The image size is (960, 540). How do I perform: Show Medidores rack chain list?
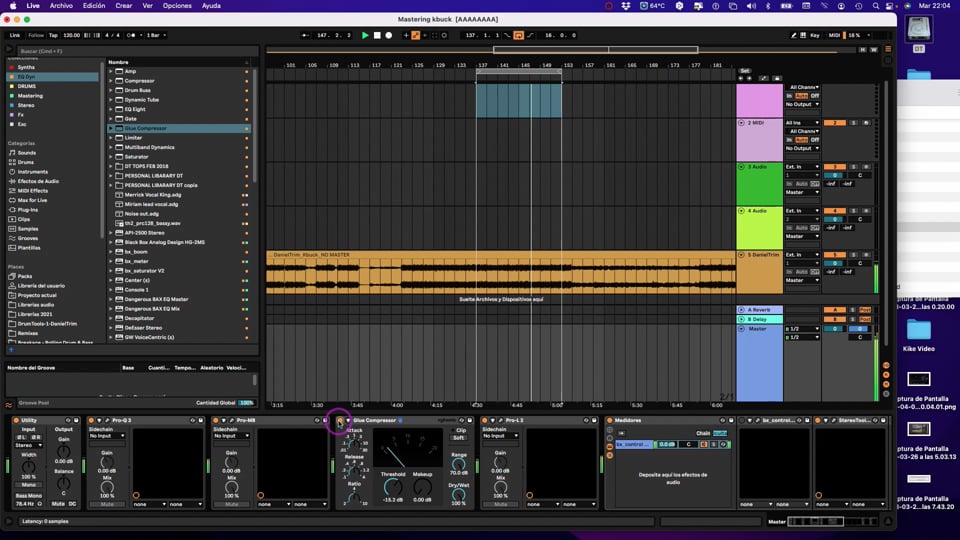point(609,447)
